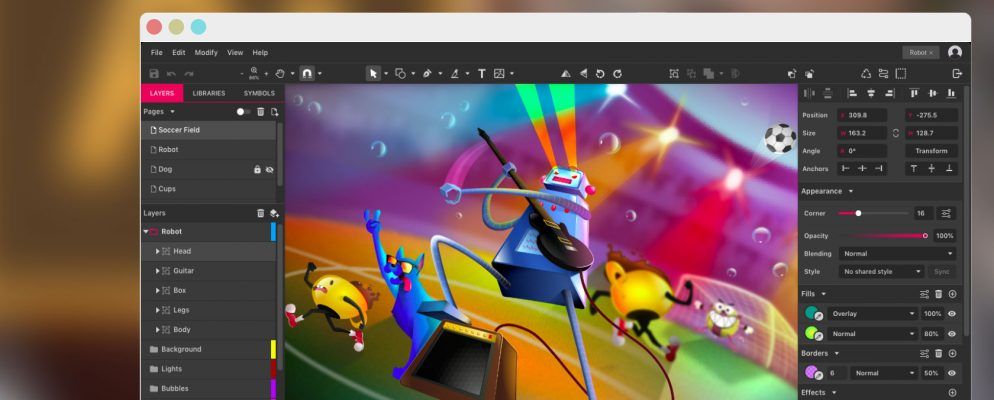Image resolution: width=994 pixels, height=400 pixels.
Task: Click the teal Overlay fill color swatch
Action: tap(811, 313)
